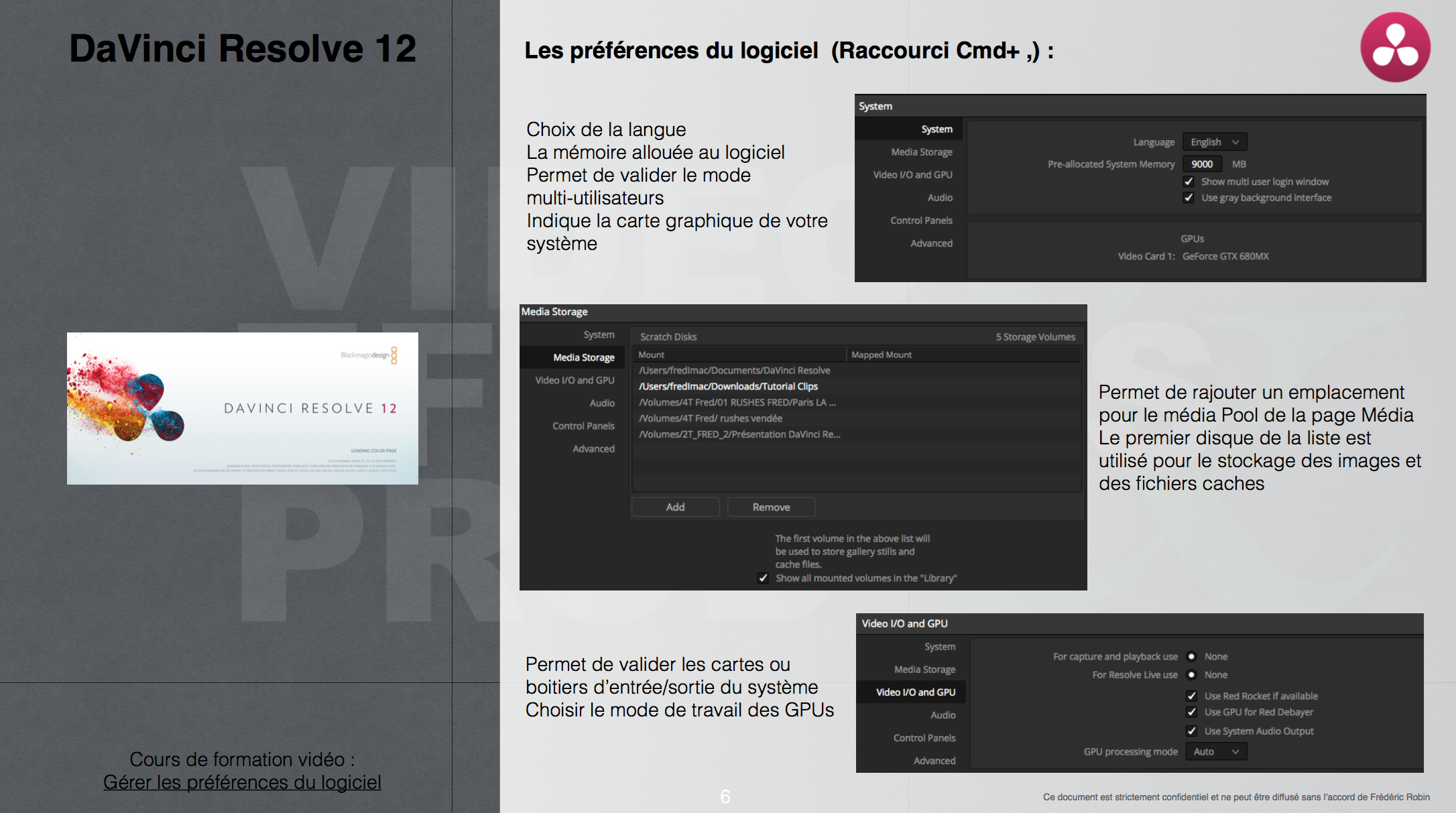
Task: Select the System preferences tab
Action: coord(936,129)
